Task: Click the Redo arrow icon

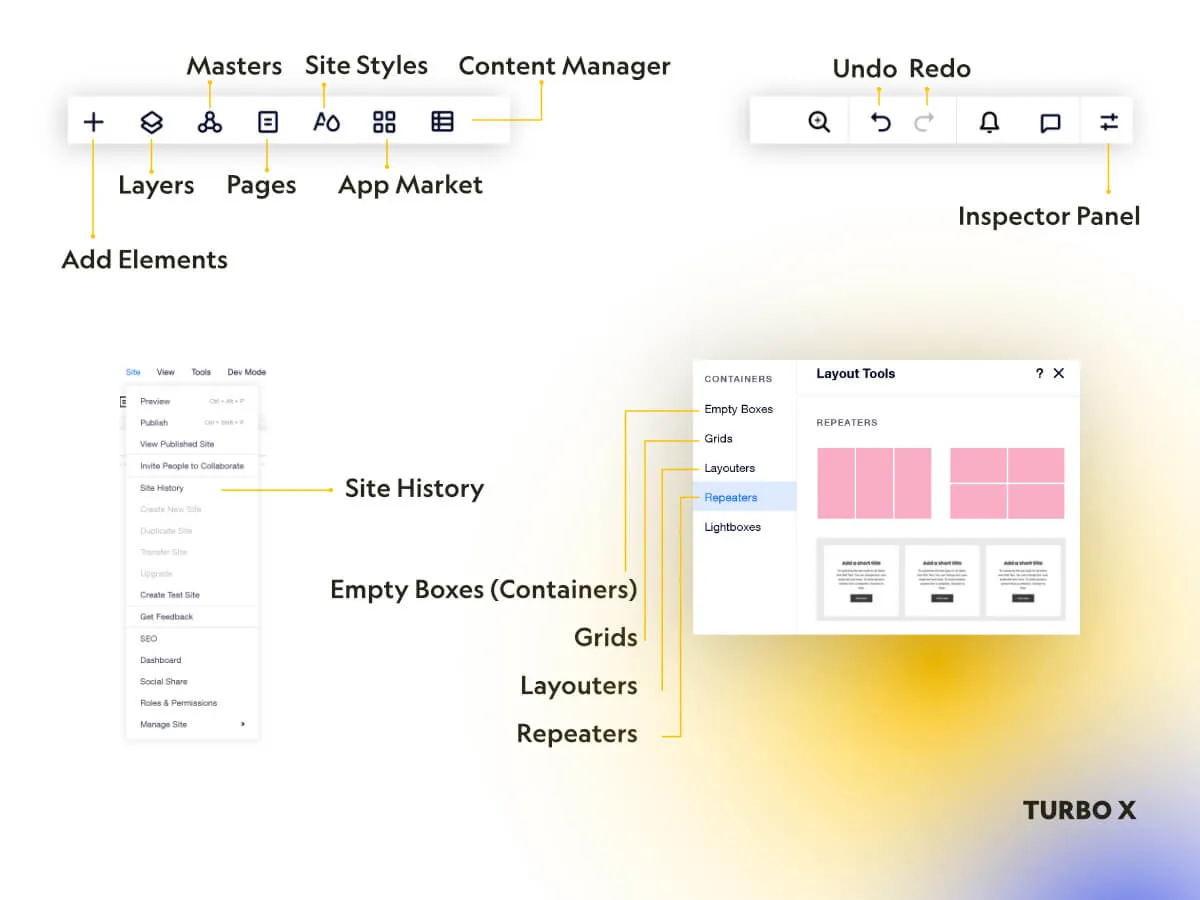Action: (925, 122)
